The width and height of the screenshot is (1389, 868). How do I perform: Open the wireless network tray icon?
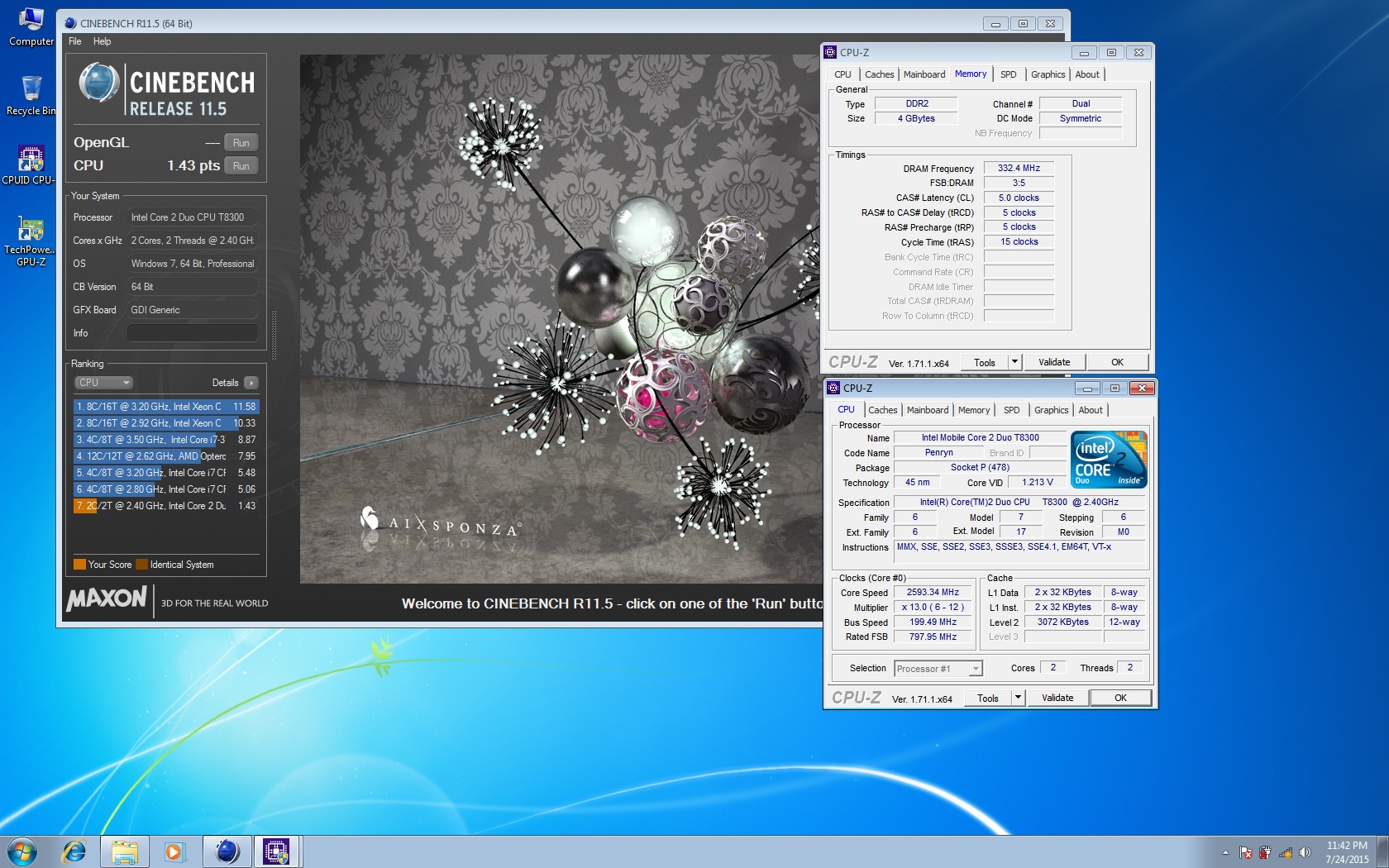click(x=1286, y=852)
